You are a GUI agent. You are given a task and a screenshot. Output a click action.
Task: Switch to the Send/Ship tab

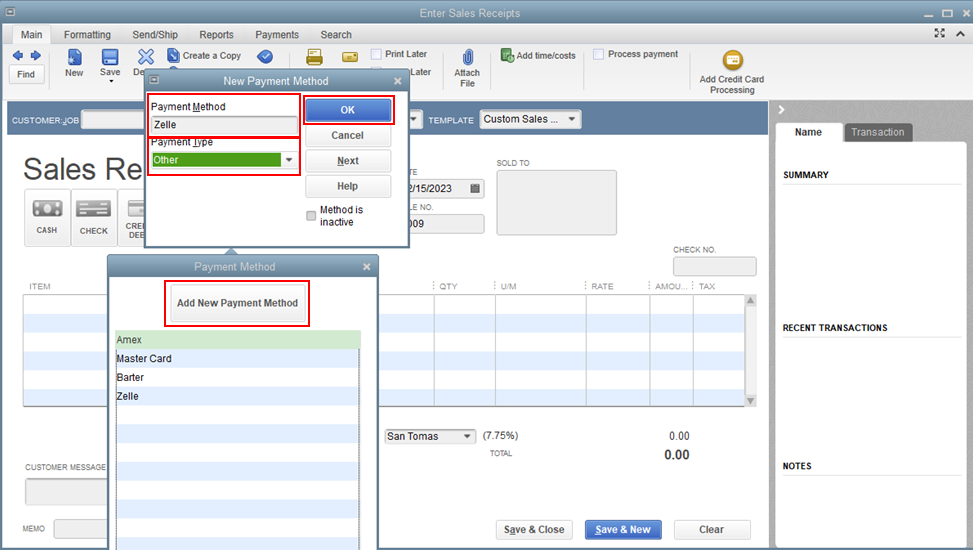click(155, 35)
